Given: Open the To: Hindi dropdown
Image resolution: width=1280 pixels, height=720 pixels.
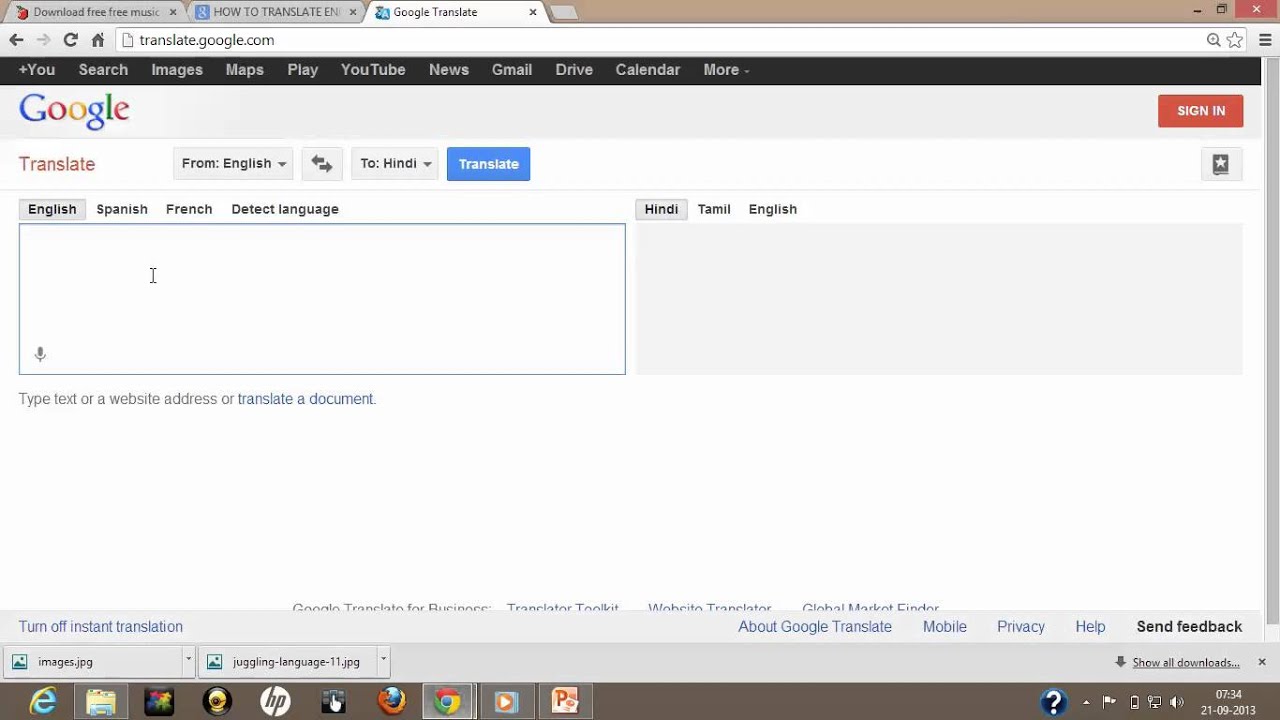Looking at the screenshot, I should 395,164.
